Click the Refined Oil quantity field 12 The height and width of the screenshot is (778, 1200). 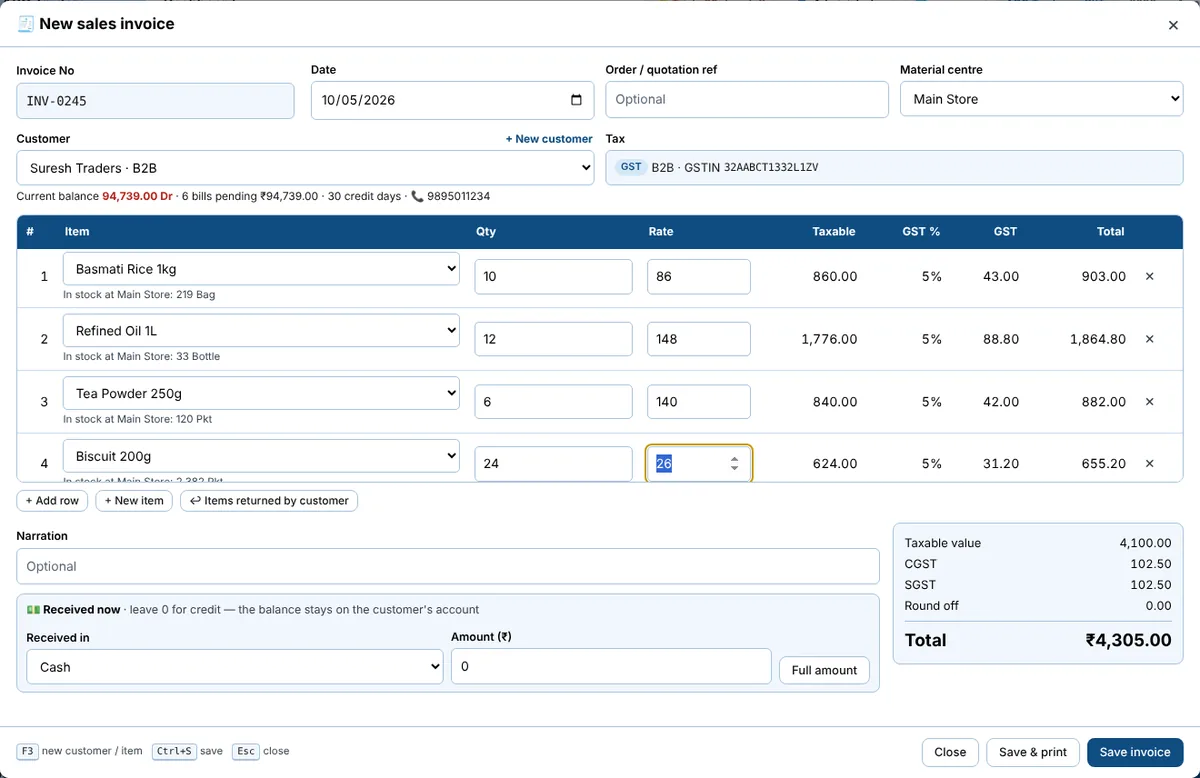coord(553,339)
